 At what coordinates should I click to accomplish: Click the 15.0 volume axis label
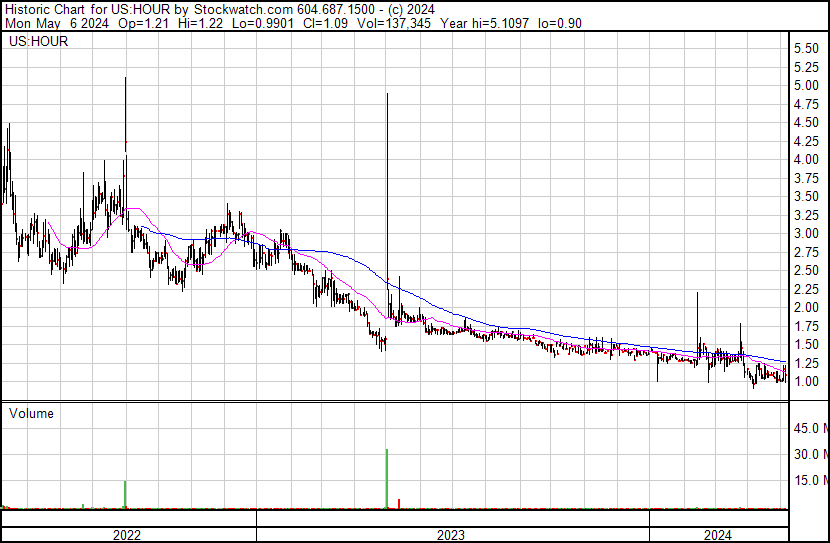coord(809,481)
